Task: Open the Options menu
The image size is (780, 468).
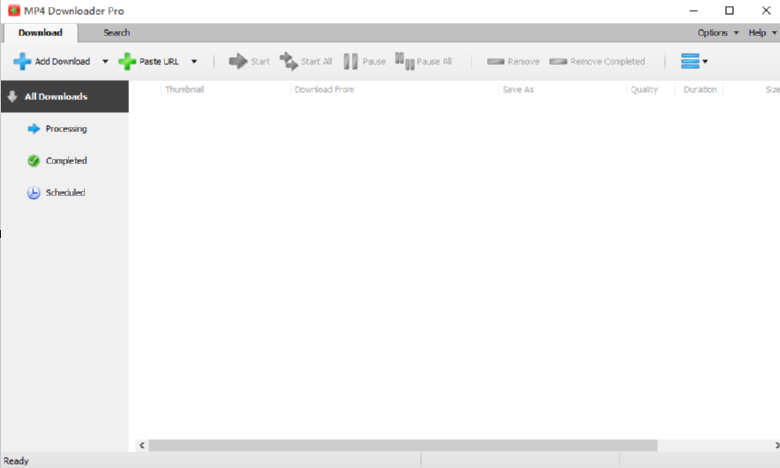Action: (x=718, y=33)
